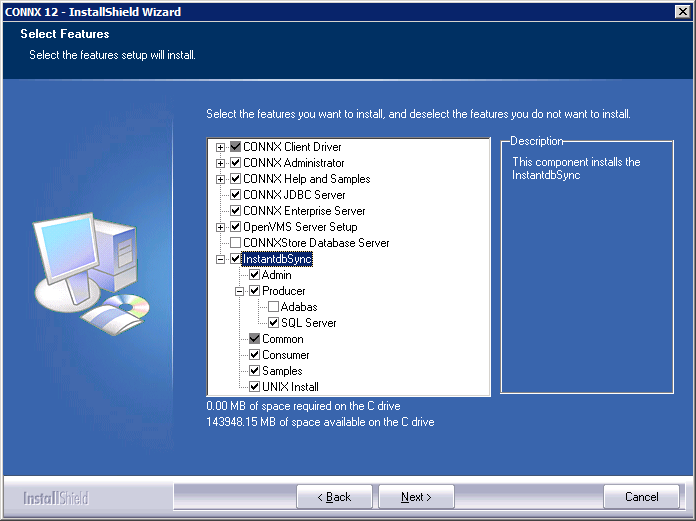696x521 pixels.
Task: Select CONNXStore Database Server label
Action: (x=316, y=243)
